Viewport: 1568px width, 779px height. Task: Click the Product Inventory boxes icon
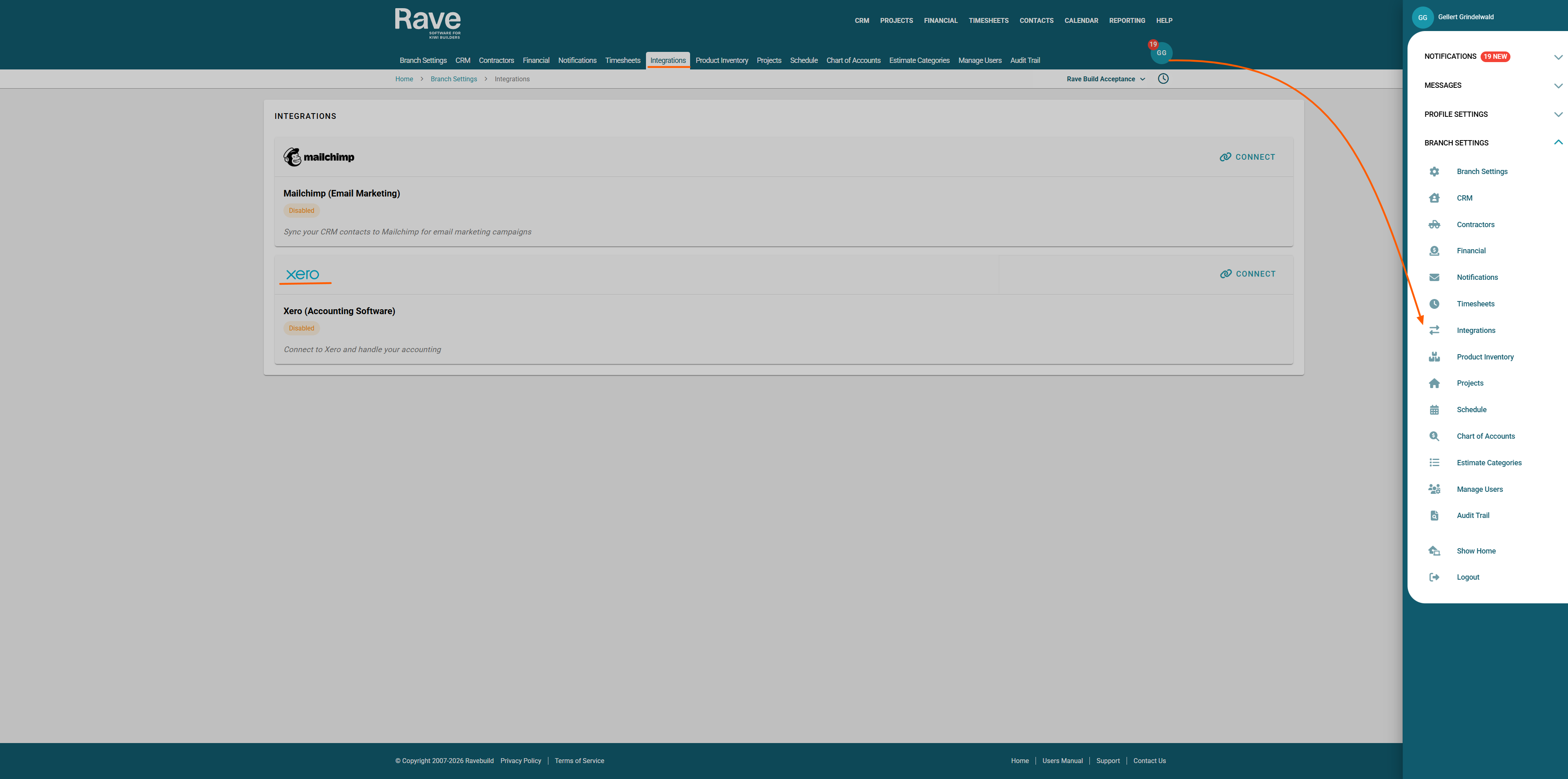pyautogui.click(x=1434, y=357)
